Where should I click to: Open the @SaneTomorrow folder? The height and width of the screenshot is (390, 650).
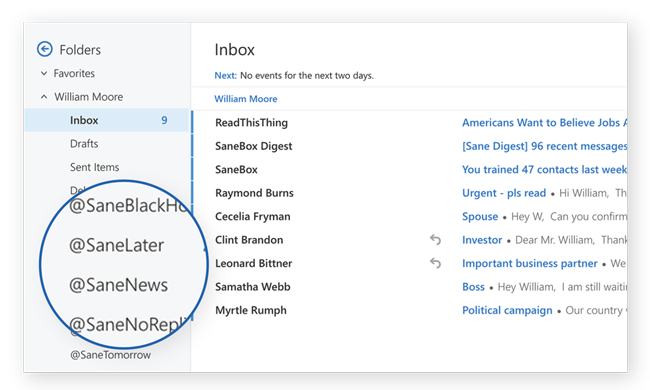tap(110, 355)
